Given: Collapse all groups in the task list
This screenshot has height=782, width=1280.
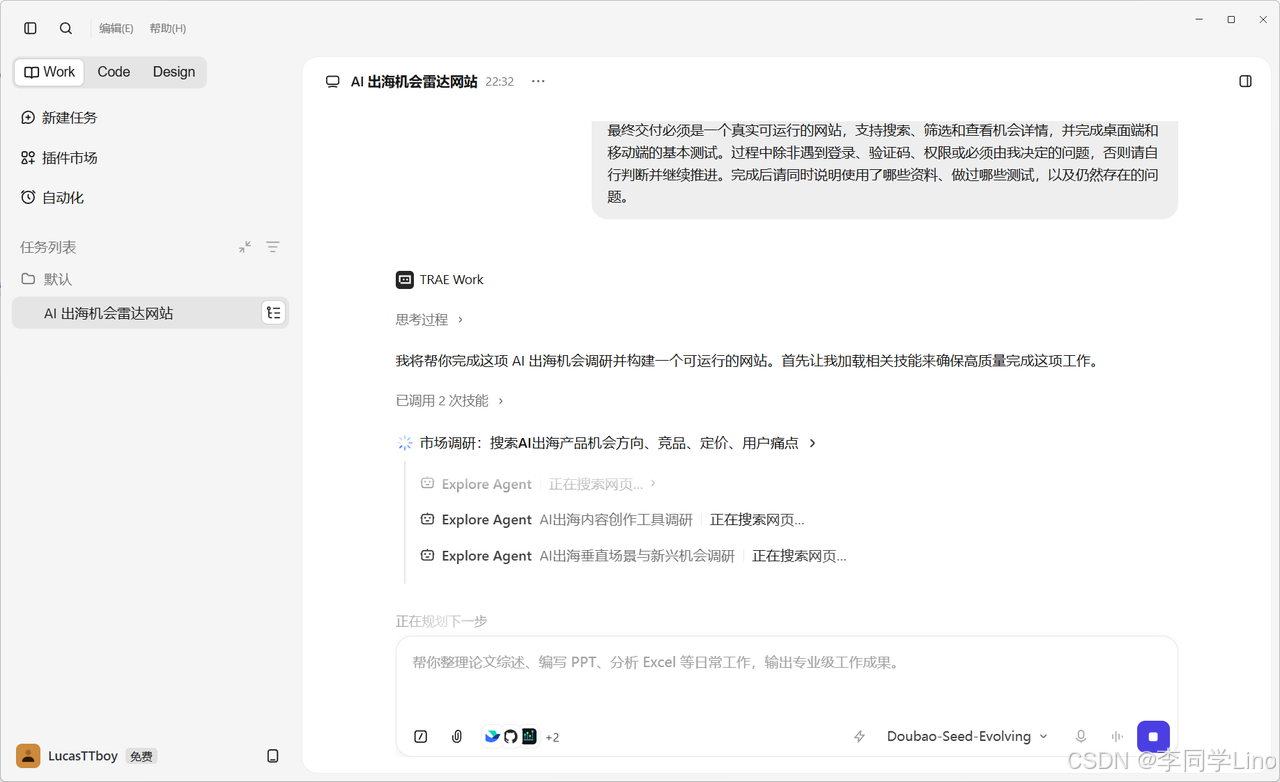Looking at the screenshot, I should click(245, 247).
